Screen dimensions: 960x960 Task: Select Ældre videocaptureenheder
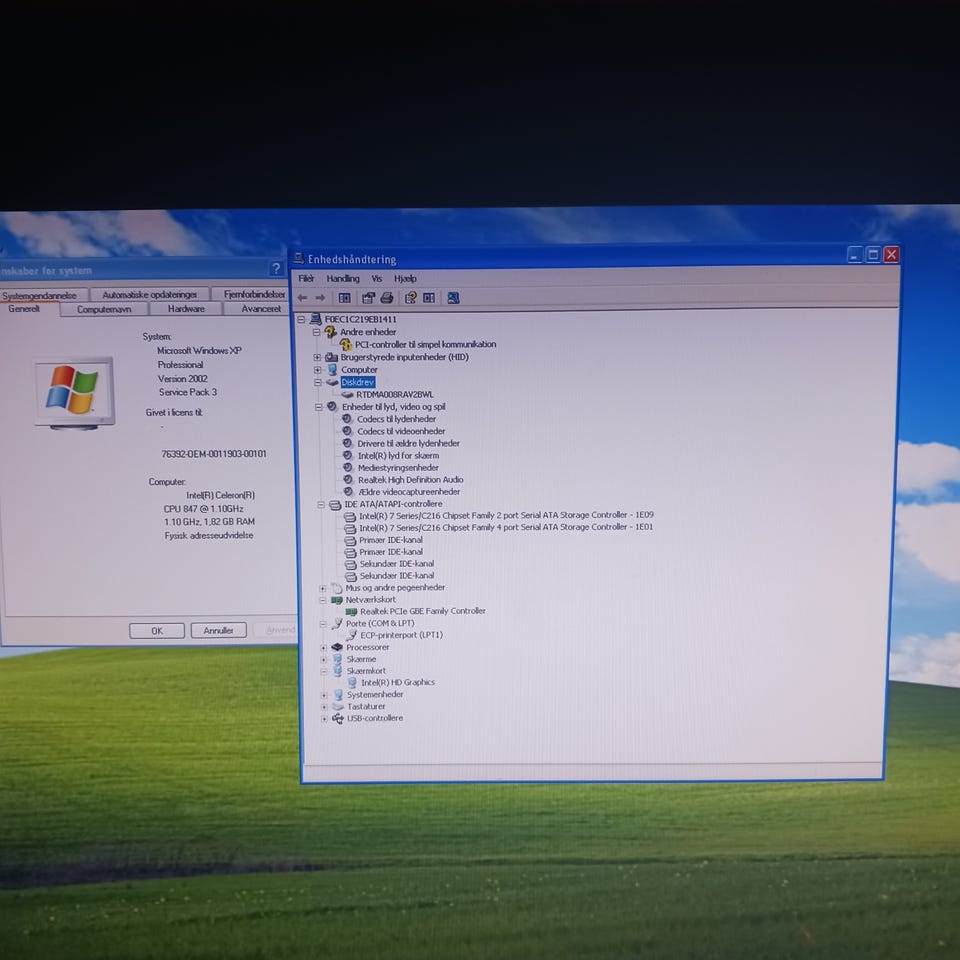409,492
